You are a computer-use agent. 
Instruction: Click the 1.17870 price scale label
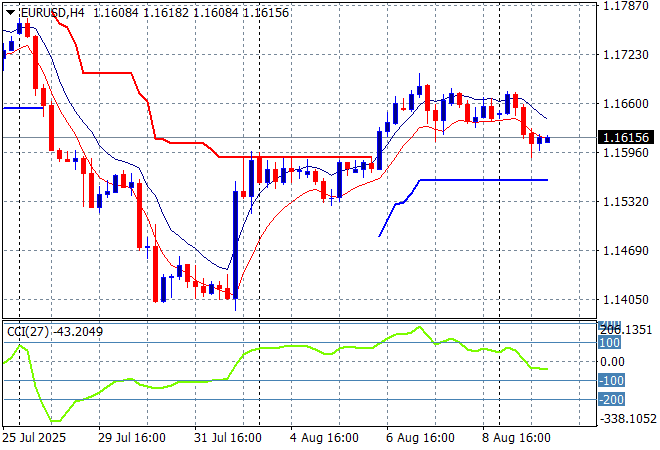[x=626, y=5]
